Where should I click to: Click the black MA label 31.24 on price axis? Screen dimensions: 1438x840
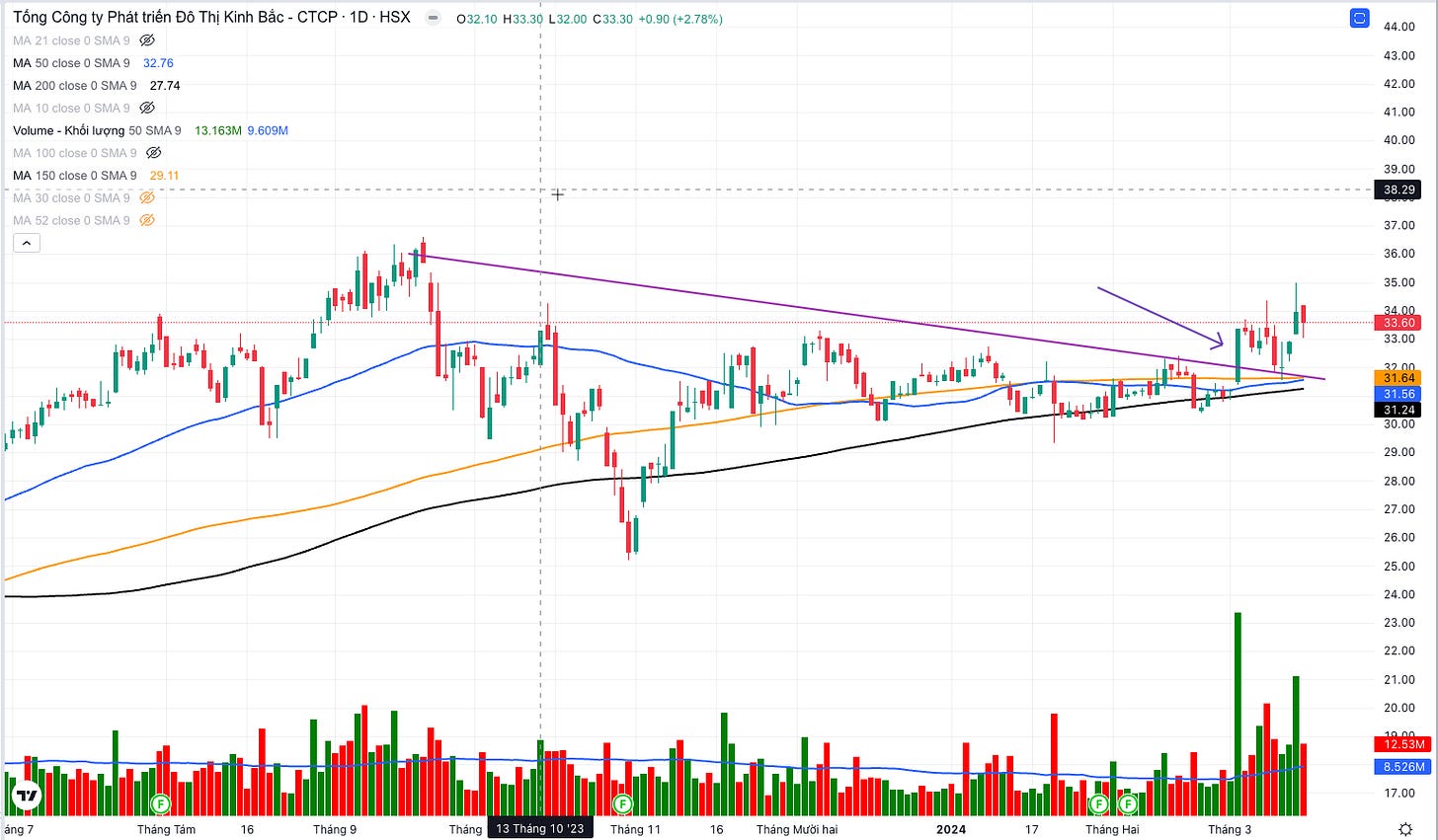pyautogui.click(x=1398, y=410)
